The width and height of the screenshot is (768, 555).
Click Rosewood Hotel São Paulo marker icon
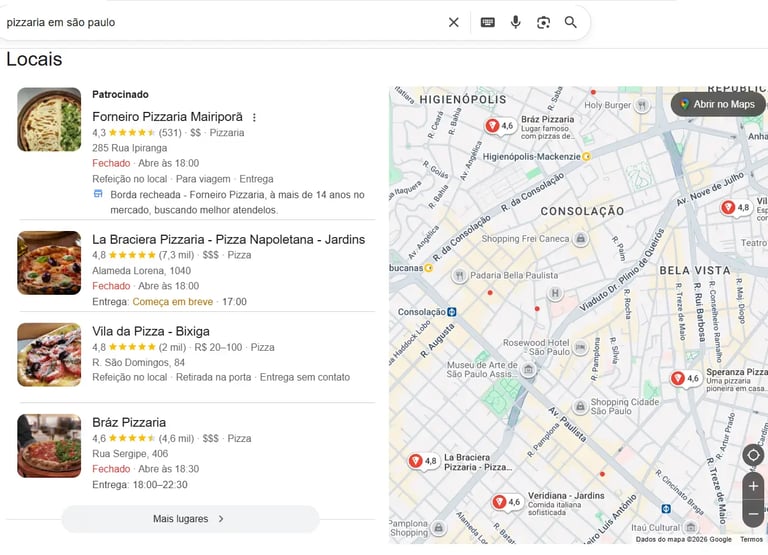coord(580,347)
